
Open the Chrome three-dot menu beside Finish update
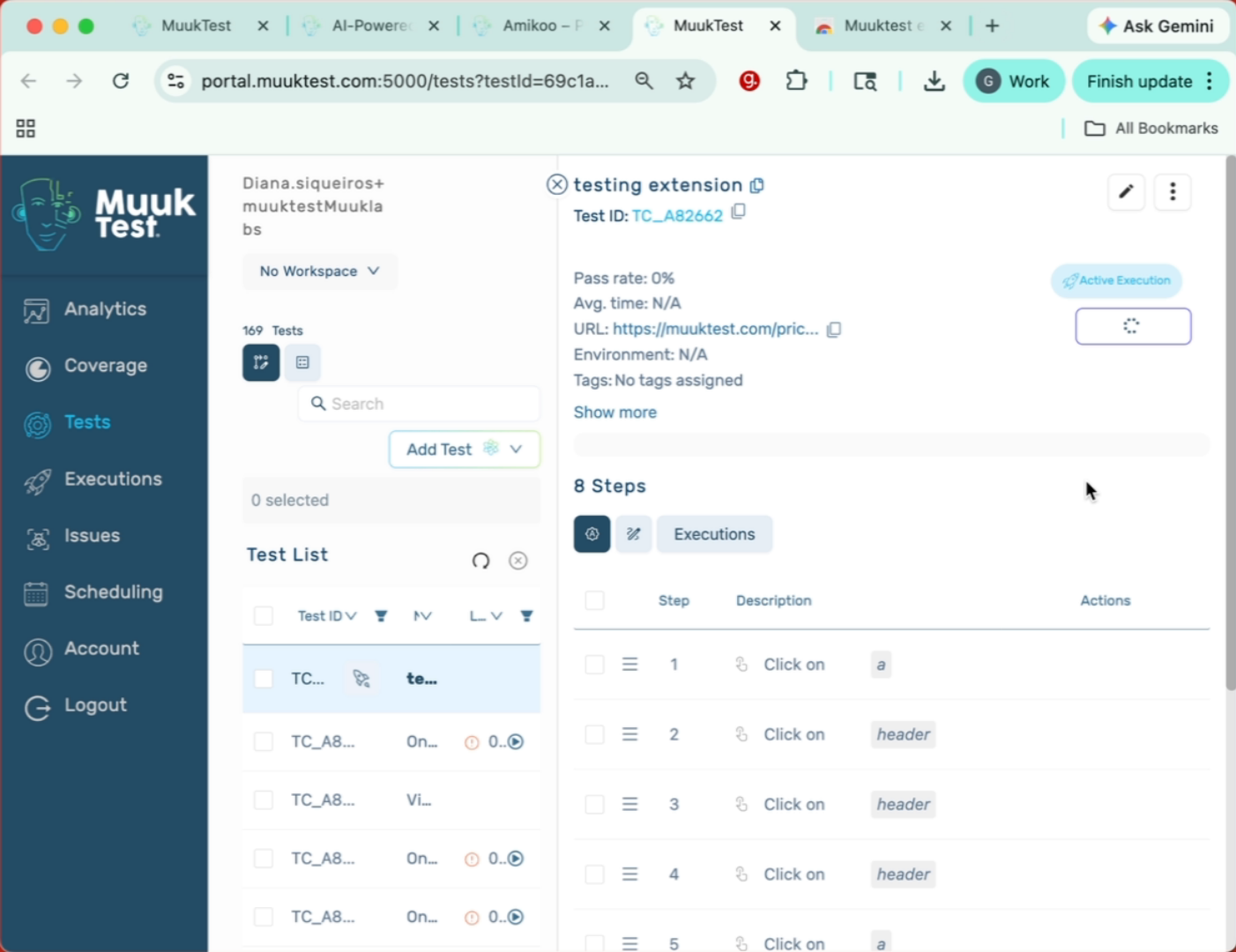tap(1210, 81)
